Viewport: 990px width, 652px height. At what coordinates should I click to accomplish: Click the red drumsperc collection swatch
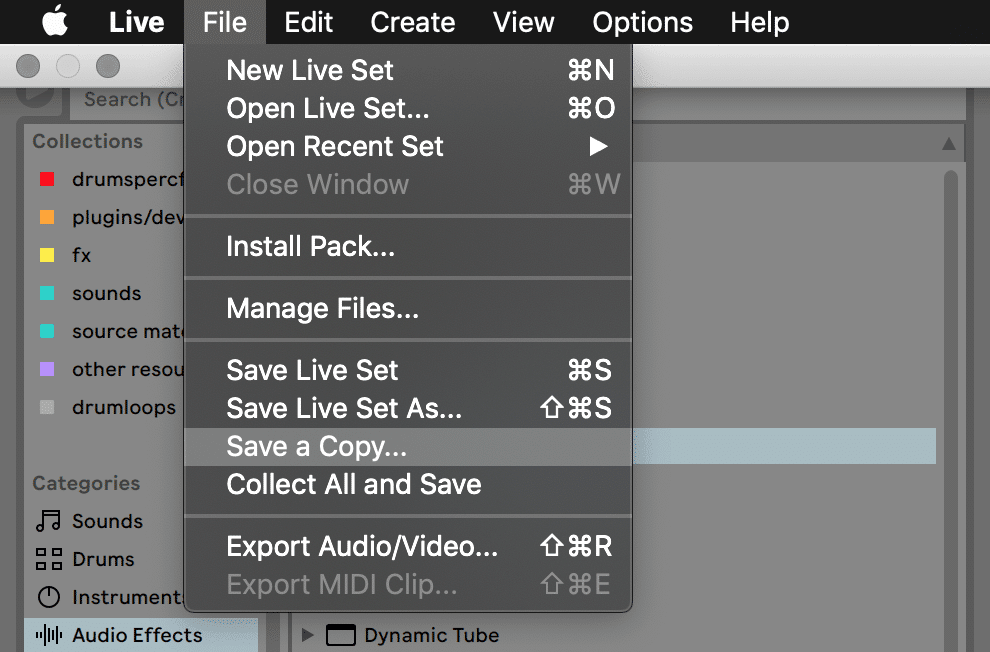pos(47,179)
